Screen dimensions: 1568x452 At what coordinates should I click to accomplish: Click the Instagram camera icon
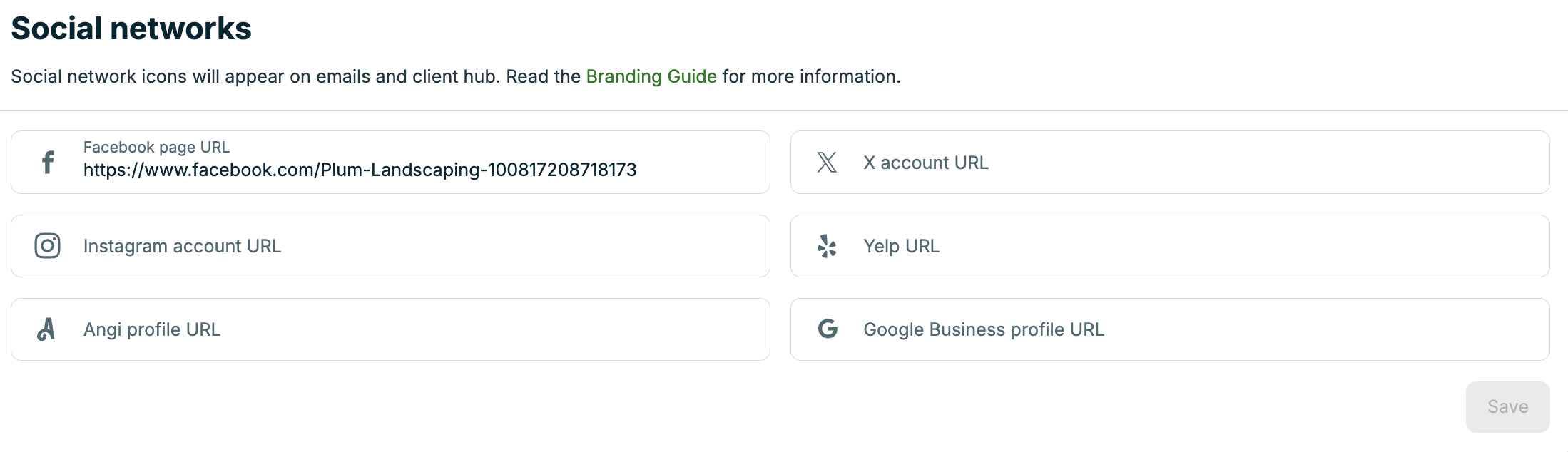[48, 246]
